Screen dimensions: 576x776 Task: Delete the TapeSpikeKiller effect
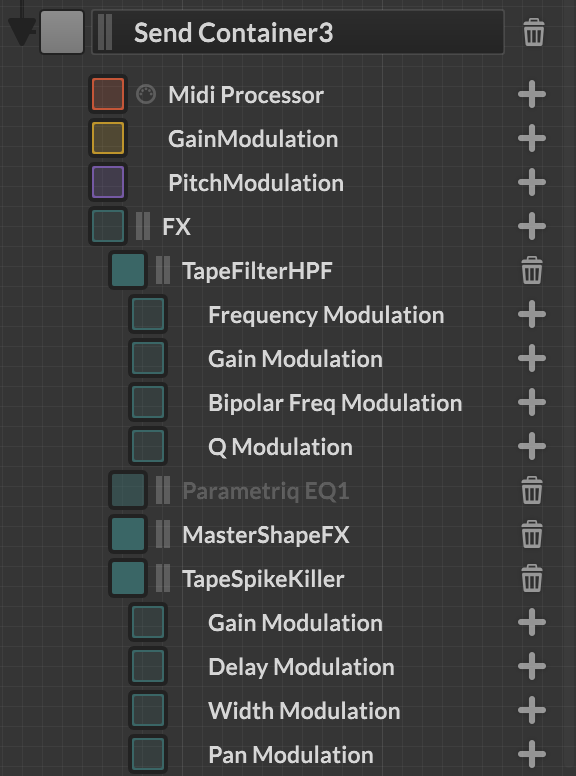coord(532,579)
